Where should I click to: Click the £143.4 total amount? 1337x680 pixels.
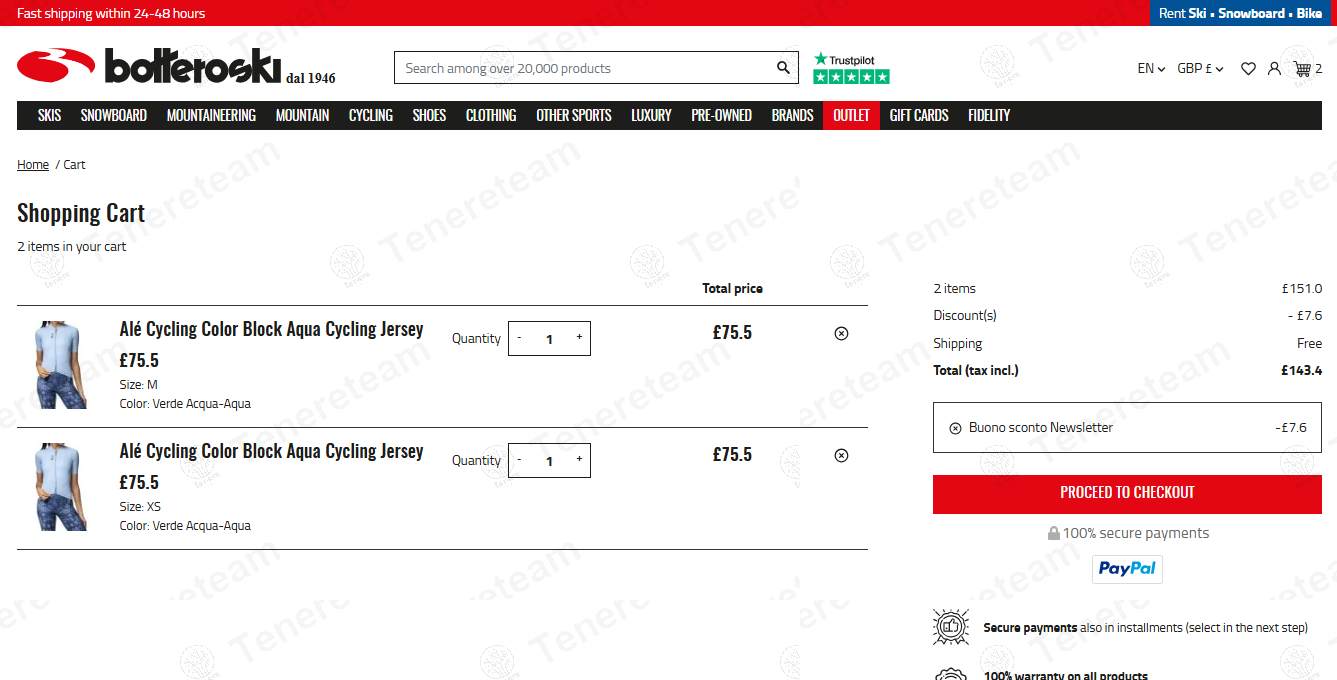point(1301,370)
